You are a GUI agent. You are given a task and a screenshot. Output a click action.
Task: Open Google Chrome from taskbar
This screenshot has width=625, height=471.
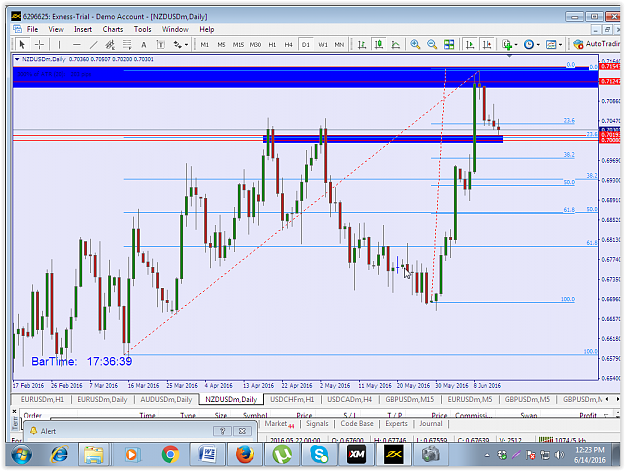click(170, 454)
